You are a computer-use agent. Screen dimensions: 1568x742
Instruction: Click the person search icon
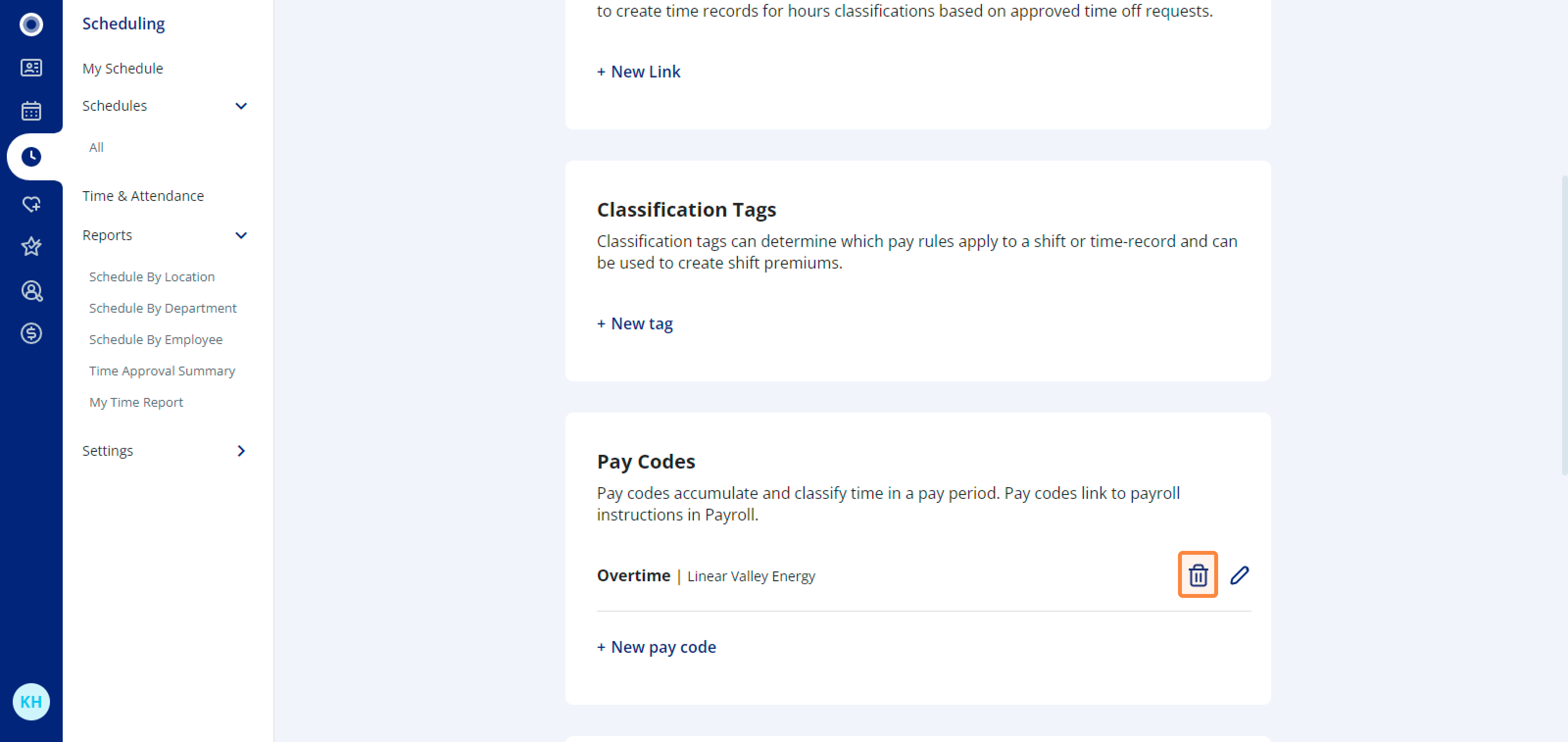point(31,290)
